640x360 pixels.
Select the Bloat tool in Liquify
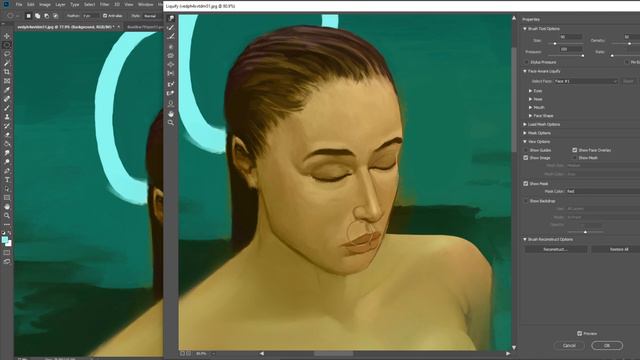(171, 64)
